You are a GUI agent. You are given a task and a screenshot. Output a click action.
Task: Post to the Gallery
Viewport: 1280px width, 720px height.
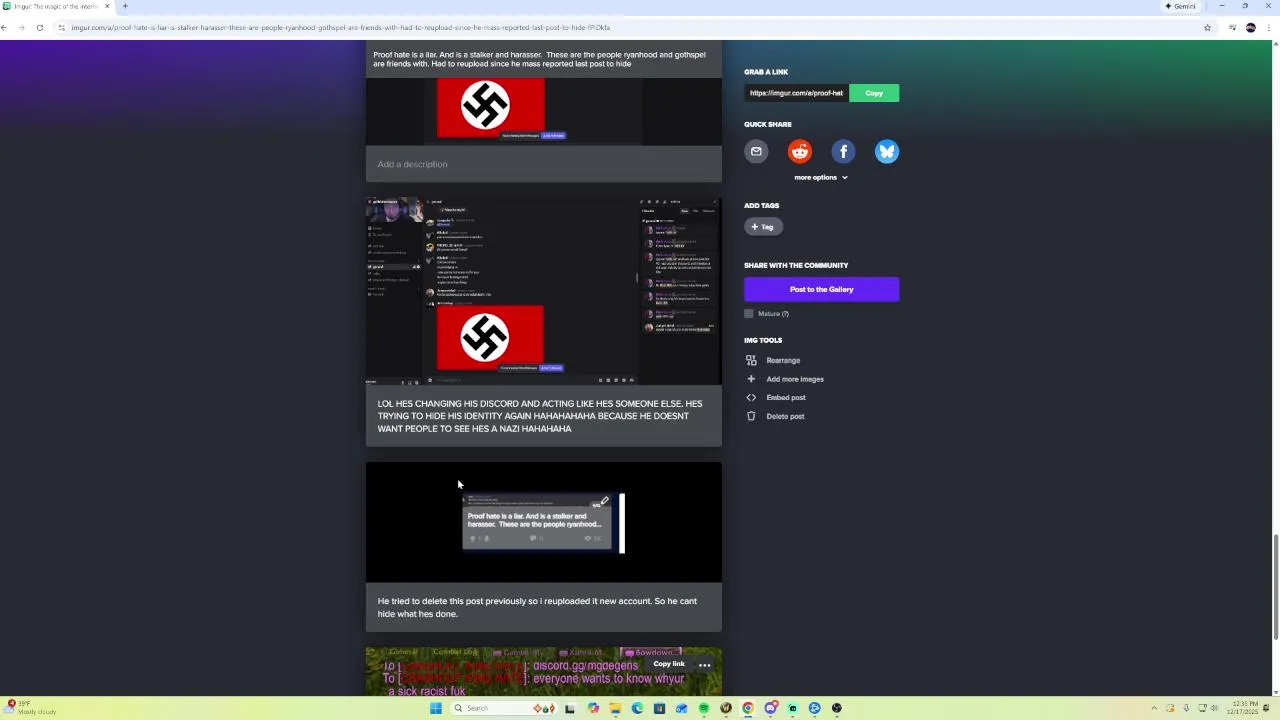pos(821,289)
